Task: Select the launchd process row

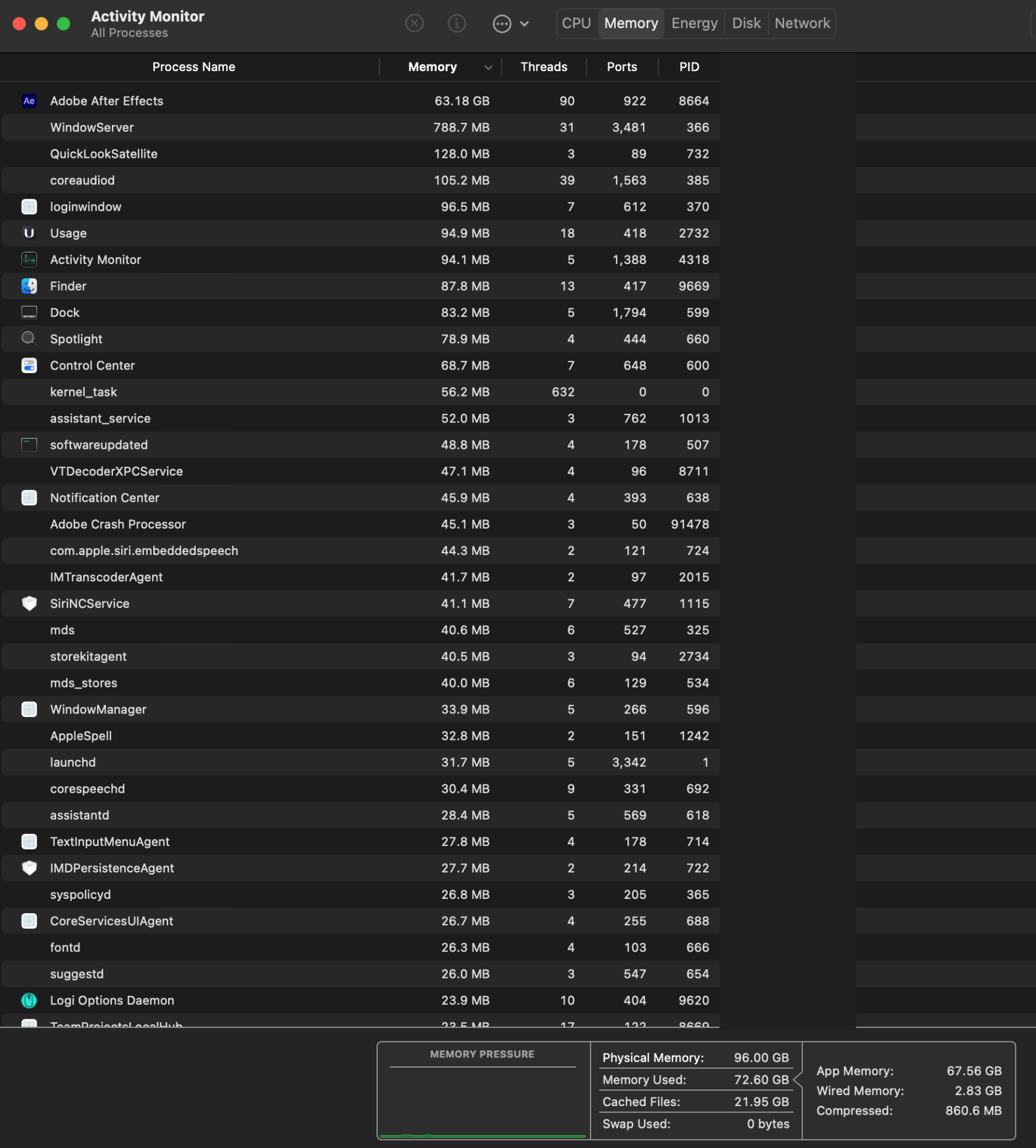Action: [x=360, y=762]
